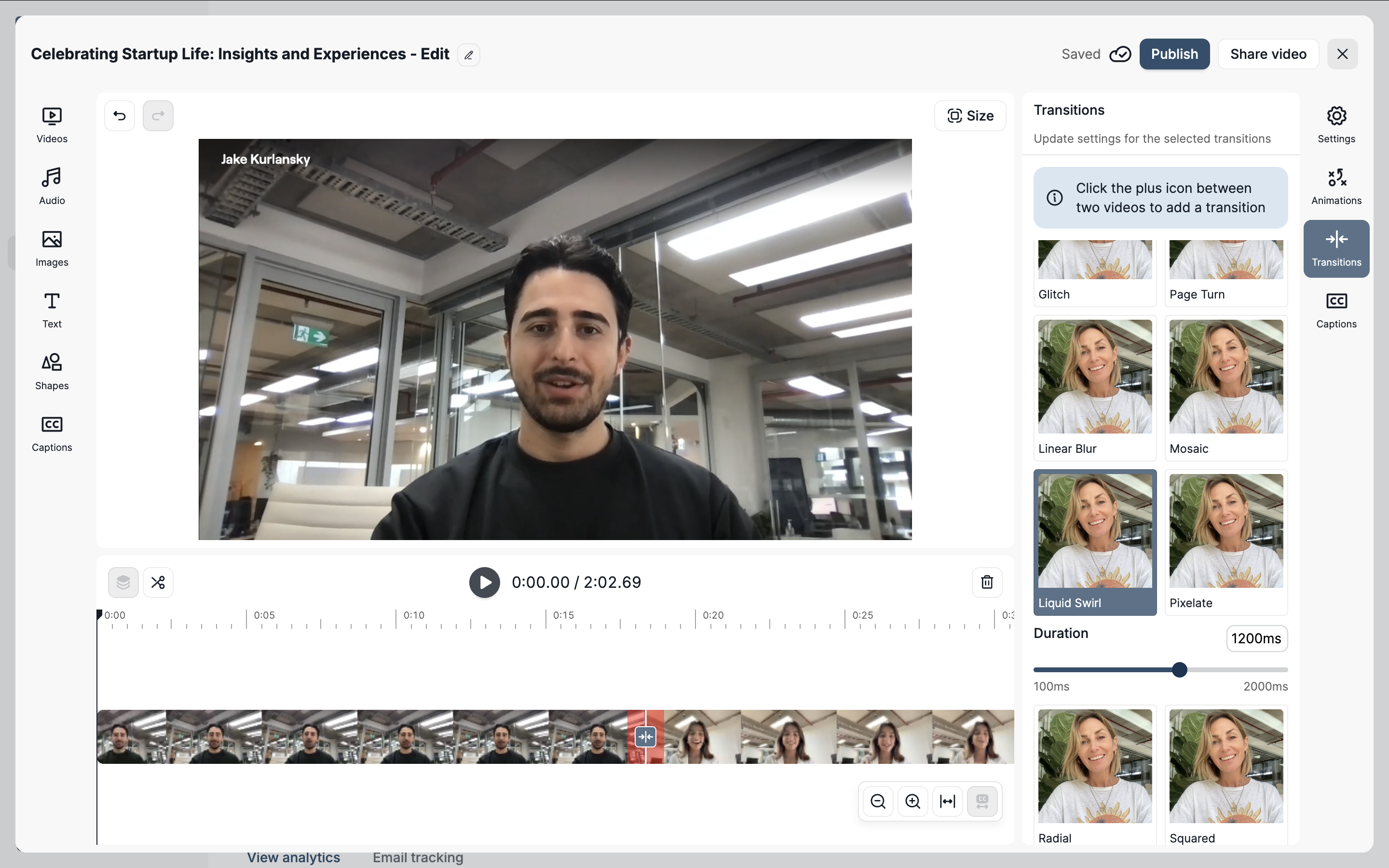Zoom out the timeline
The image size is (1389, 868).
[x=878, y=801]
